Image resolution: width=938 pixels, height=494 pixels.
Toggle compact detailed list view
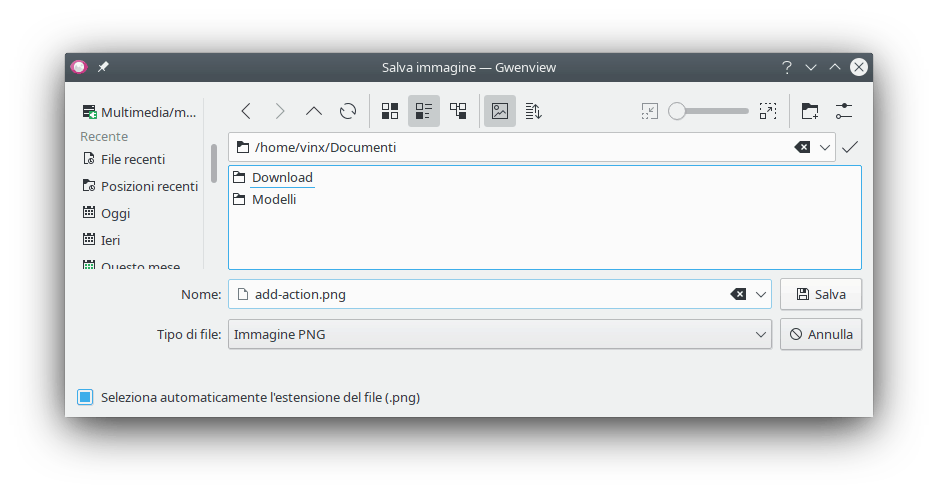pos(424,111)
